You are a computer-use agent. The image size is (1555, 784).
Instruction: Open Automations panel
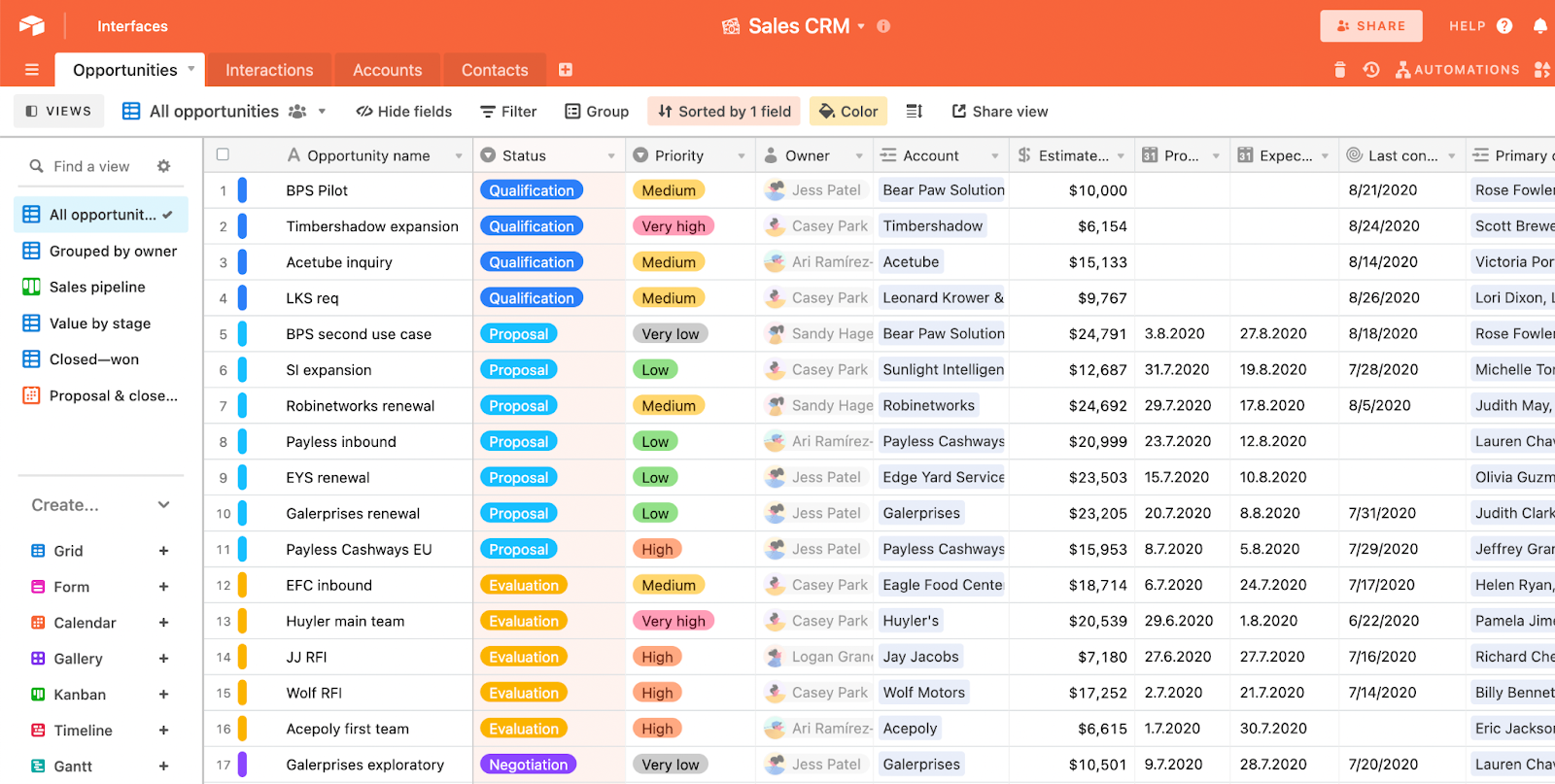1458,70
